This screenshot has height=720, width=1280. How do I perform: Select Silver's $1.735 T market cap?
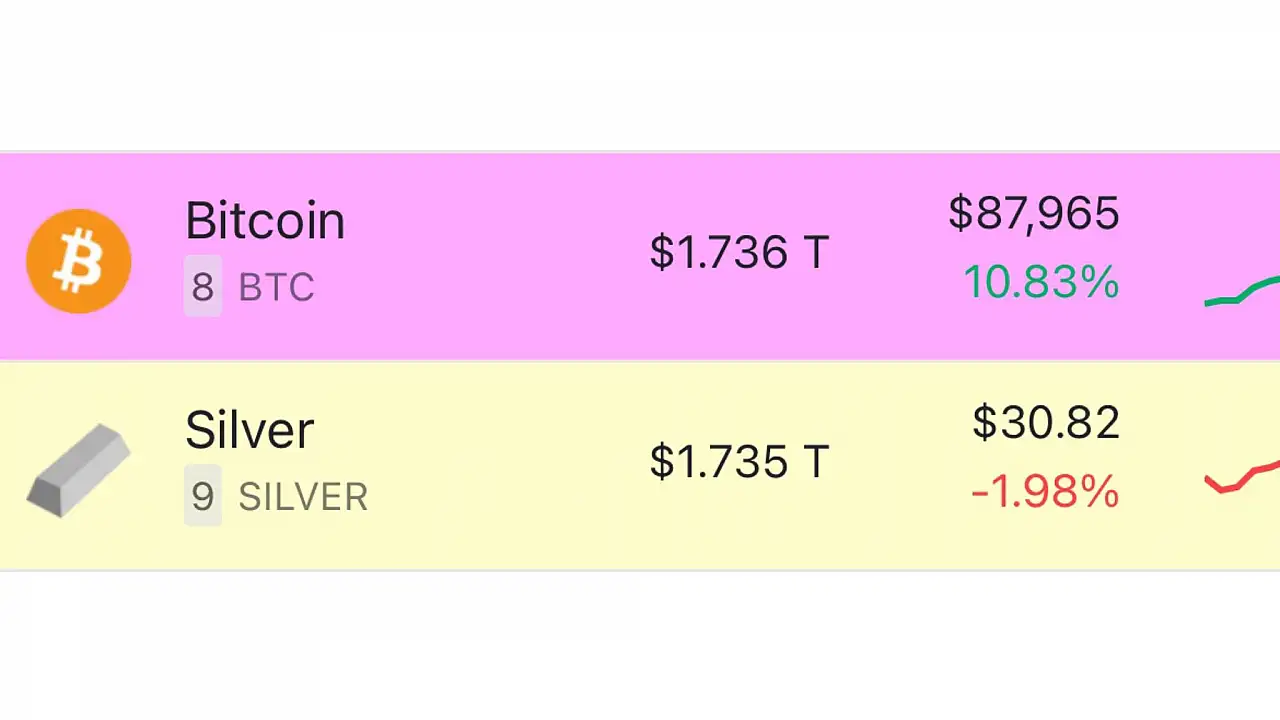739,461
